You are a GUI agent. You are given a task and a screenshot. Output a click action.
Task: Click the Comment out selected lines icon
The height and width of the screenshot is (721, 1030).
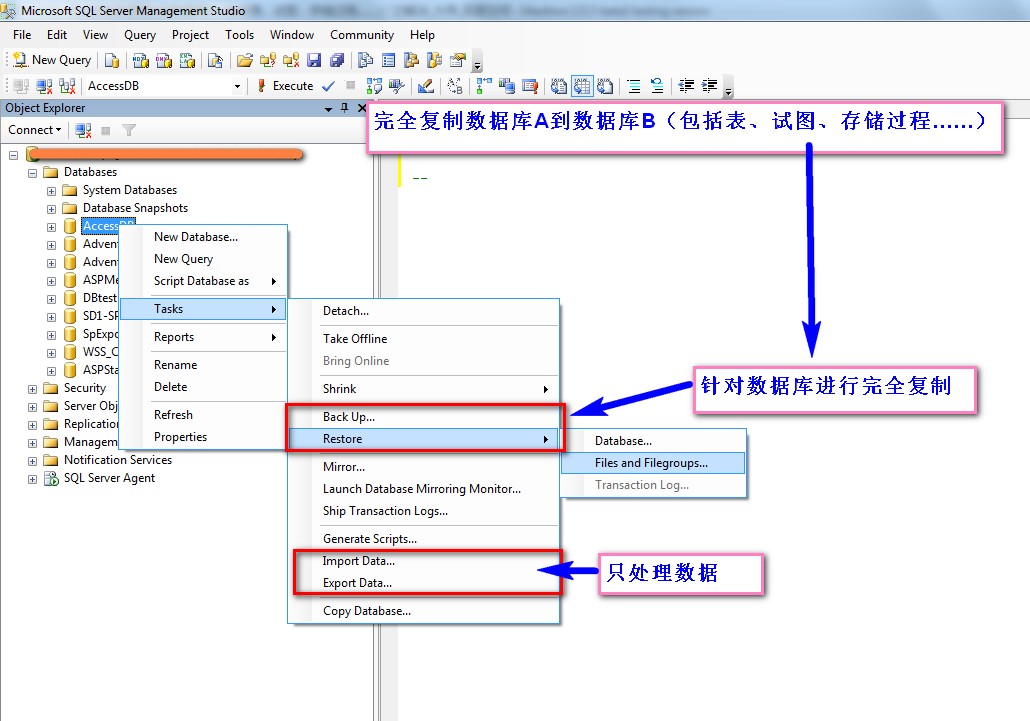(x=633, y=86)
